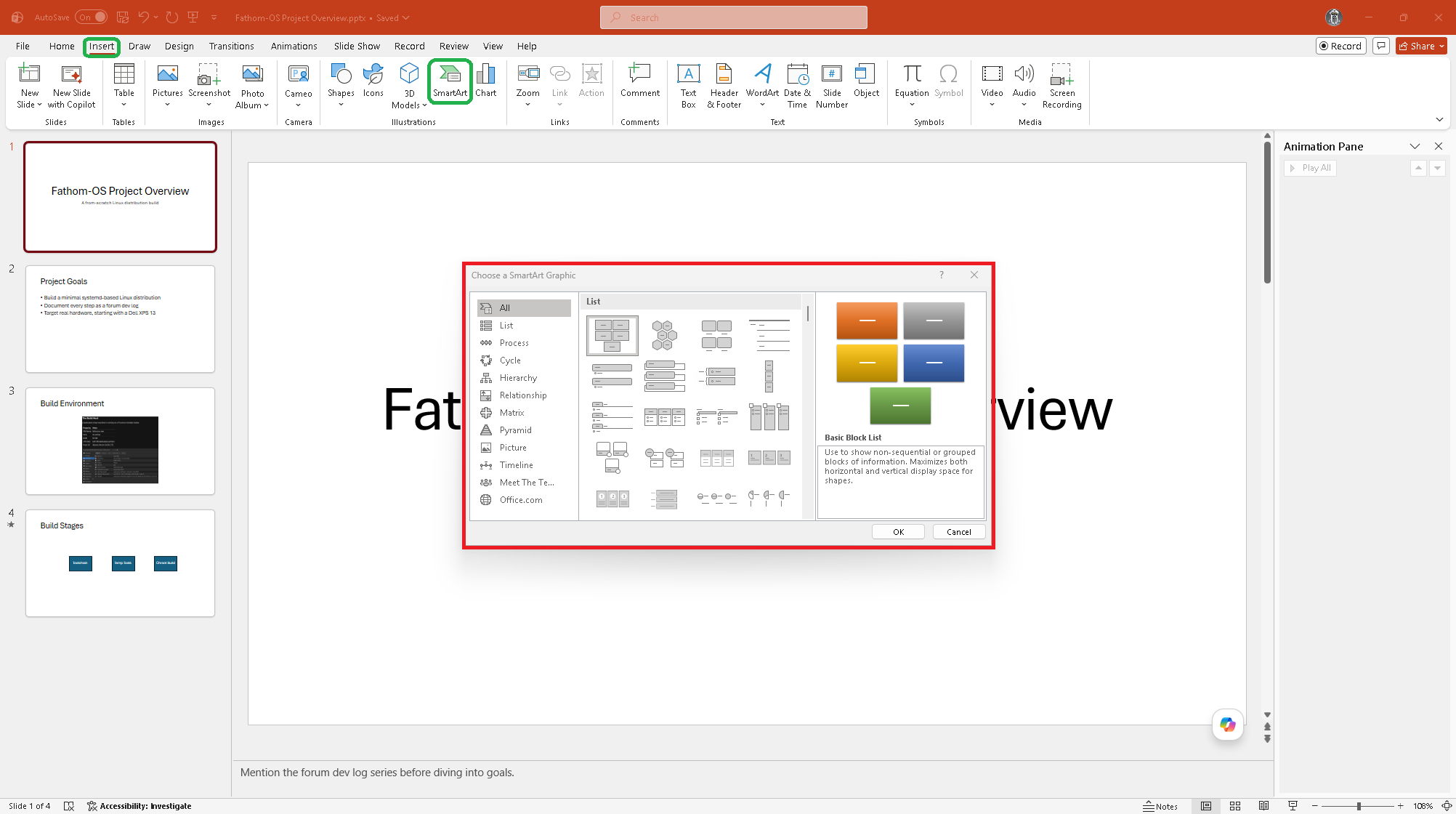Expand the Shapes gallery dropdown
The width and height of the screenshot is (1456, 814).
(341, 105)
